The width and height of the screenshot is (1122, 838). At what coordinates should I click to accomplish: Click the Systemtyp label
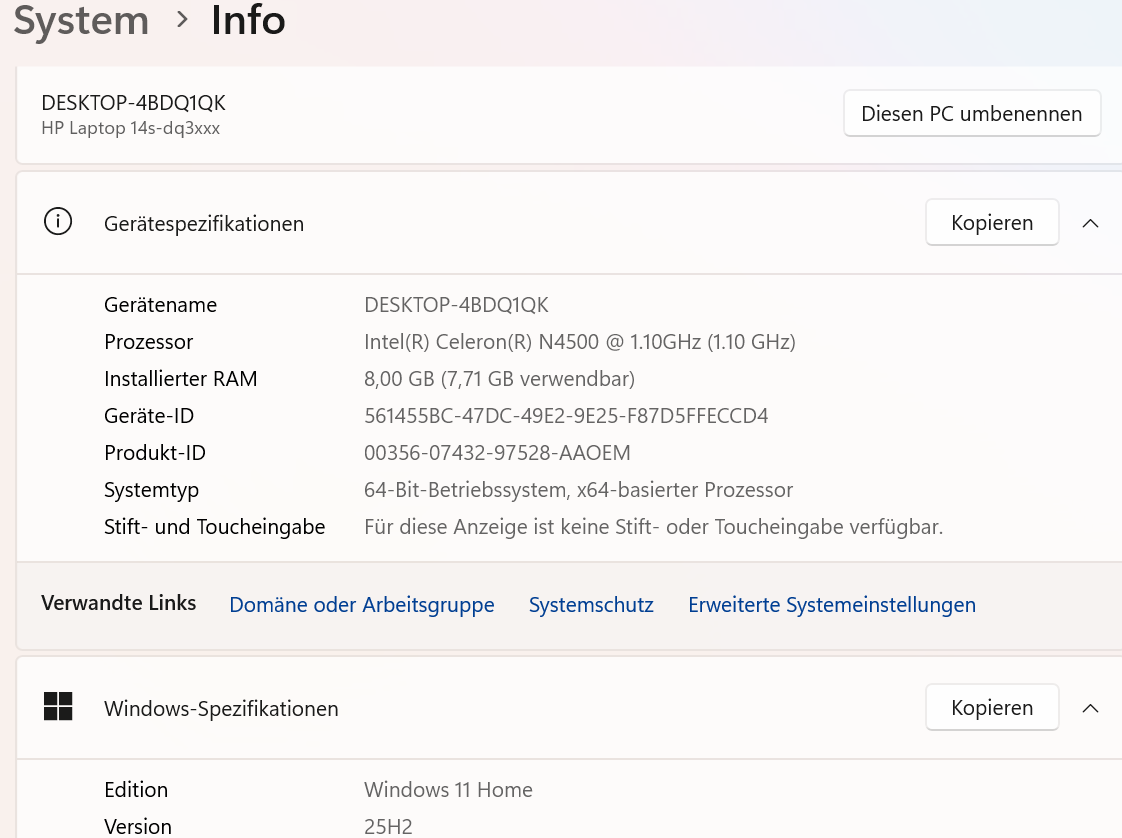pos(152,490)
